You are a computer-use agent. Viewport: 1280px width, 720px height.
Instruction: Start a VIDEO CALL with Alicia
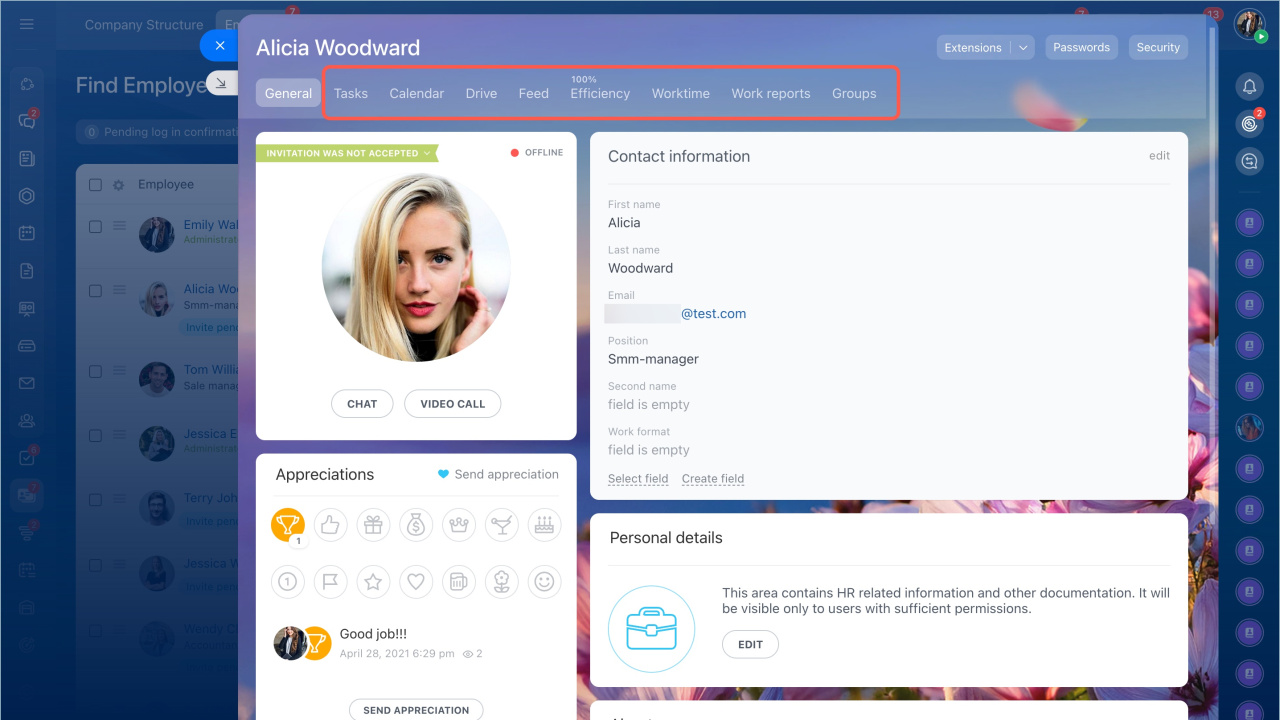point(452,404)
